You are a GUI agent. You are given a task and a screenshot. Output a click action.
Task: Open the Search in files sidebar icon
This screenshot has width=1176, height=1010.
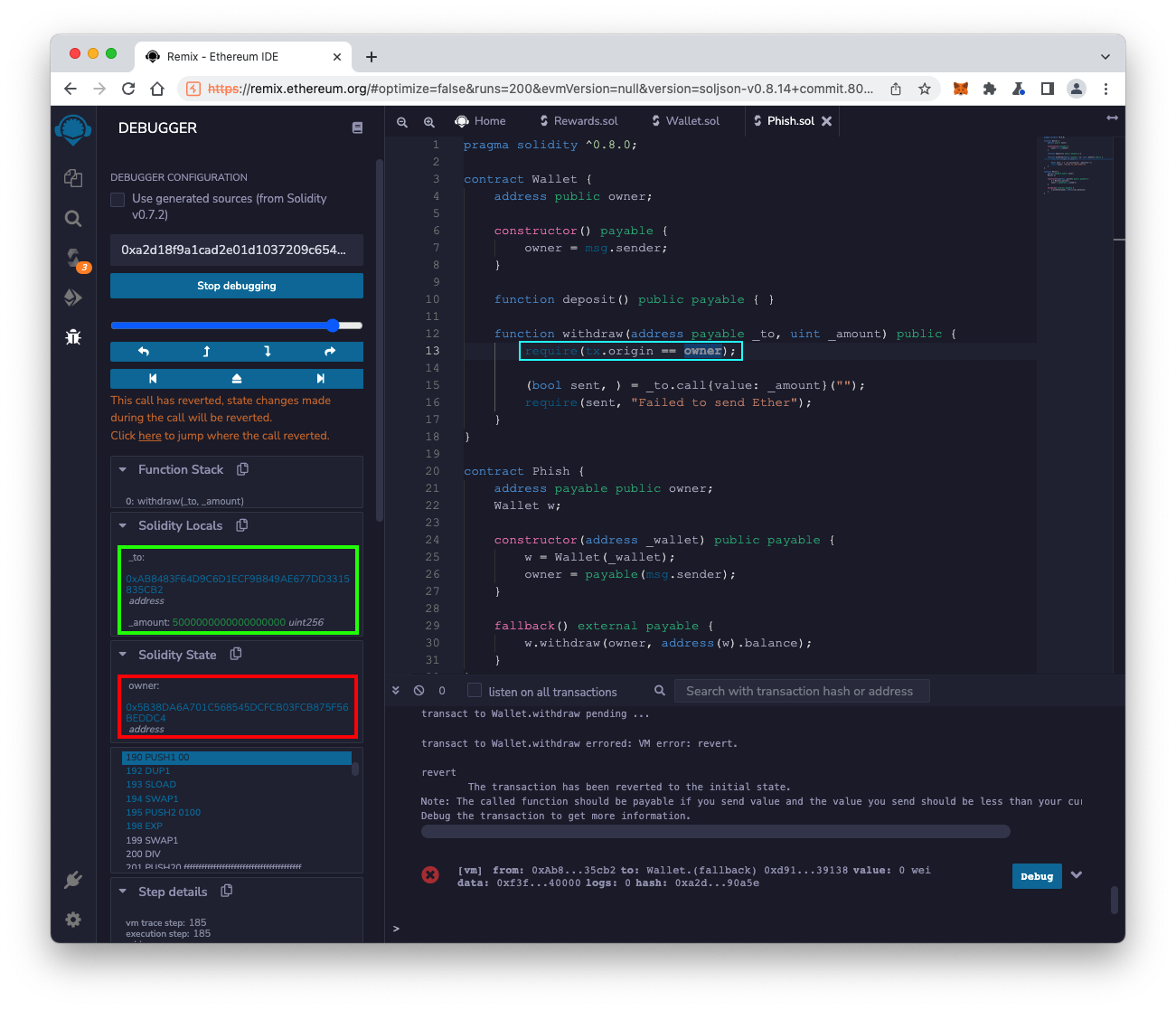(73, 218)
